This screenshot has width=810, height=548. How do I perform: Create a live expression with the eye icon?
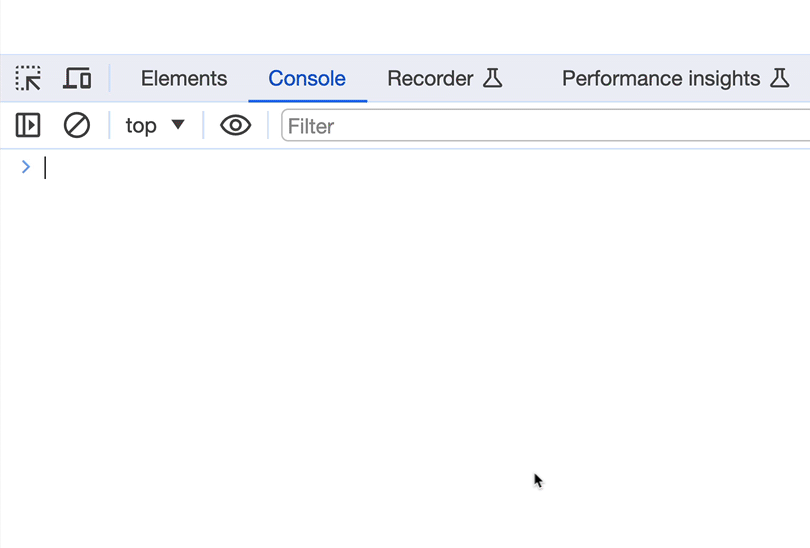coord(235,125)
